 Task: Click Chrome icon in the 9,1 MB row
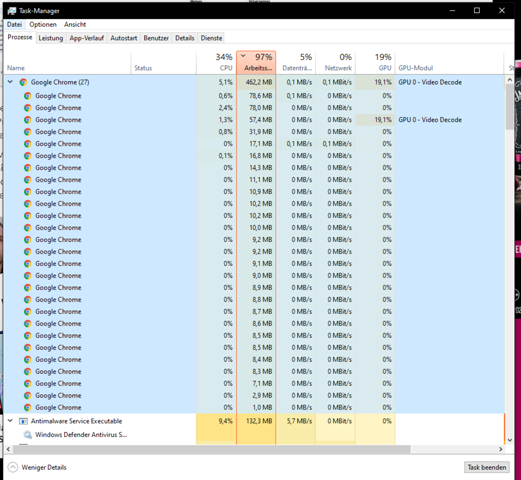pyautogui.click(x=28, y=264)
